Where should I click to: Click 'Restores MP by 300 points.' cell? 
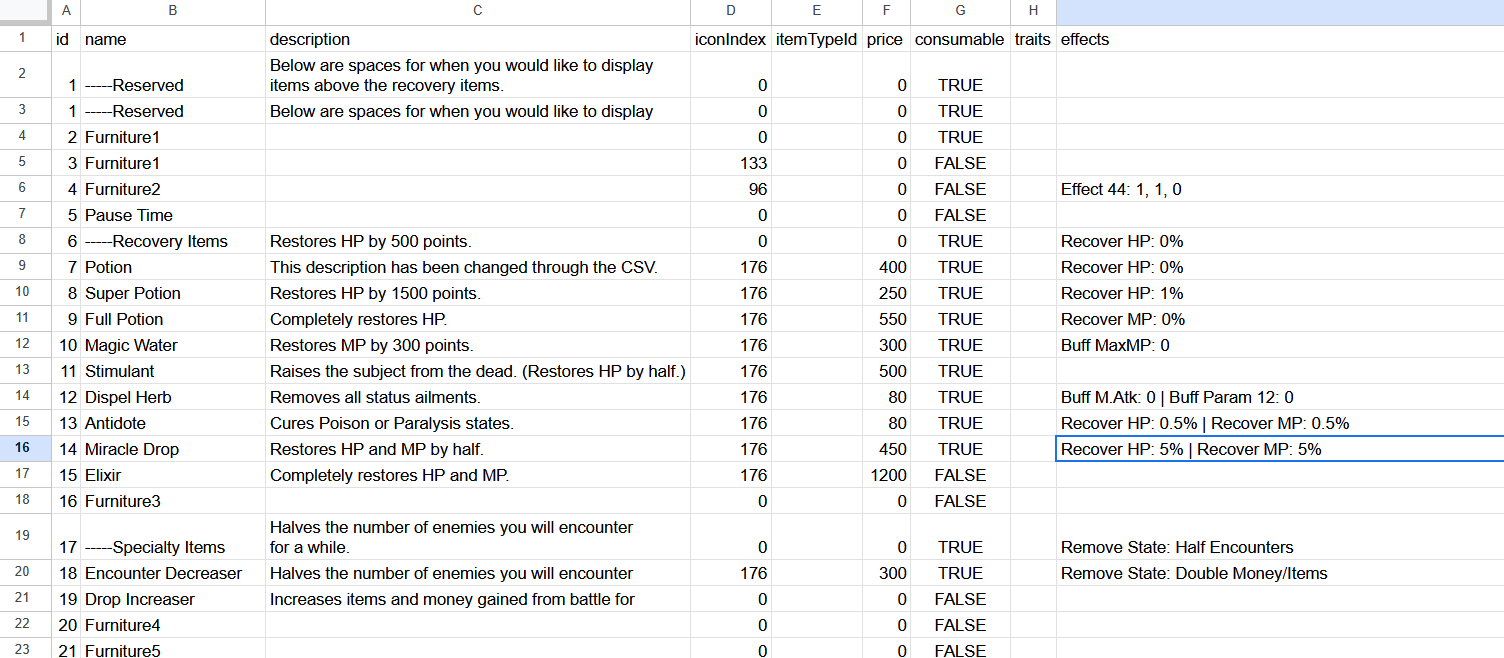tap(478, 345)
